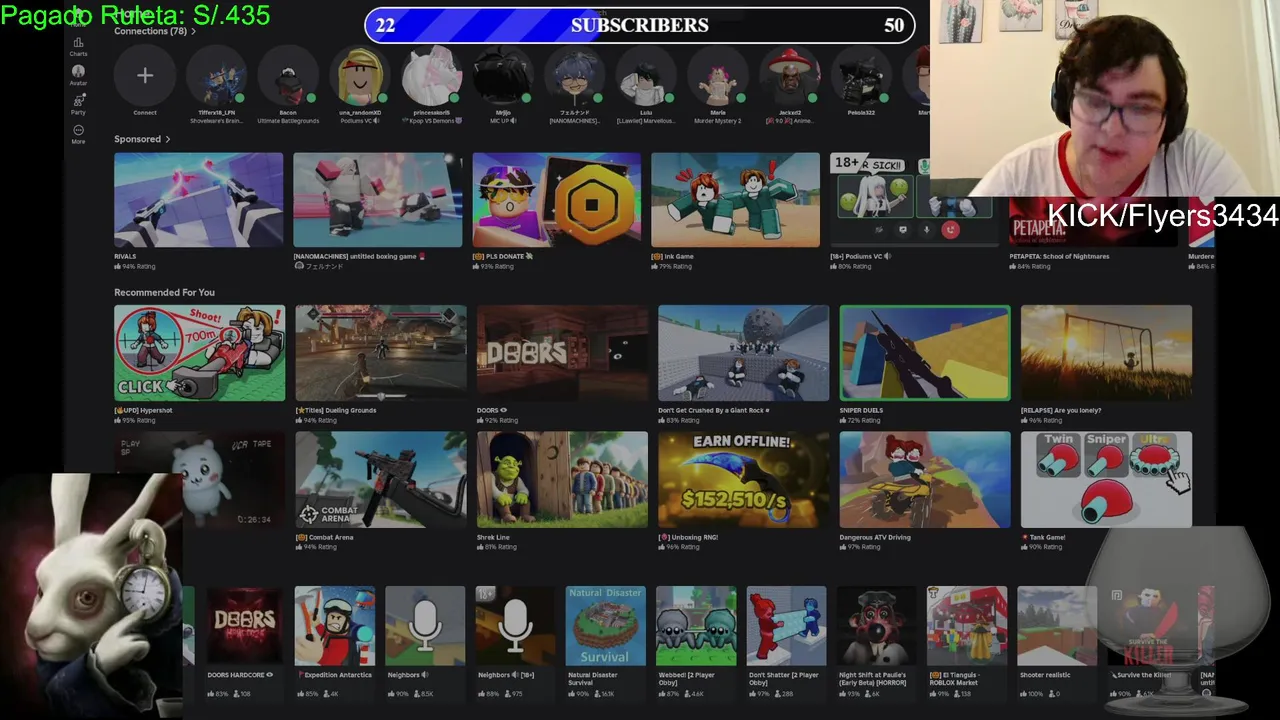This screenshot has height=720, width=1280.
Task: Open the Hypershot game tile
Action: pos(199,353)
